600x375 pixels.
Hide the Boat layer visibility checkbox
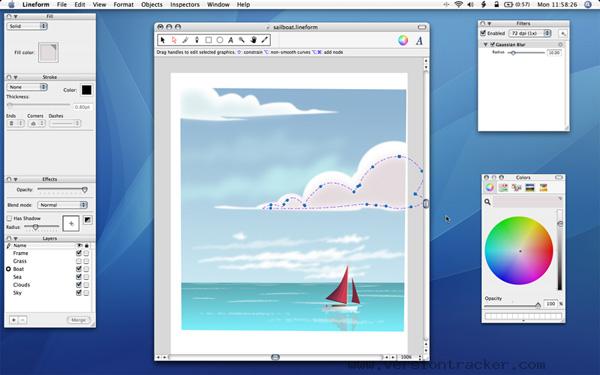point(79,269)
